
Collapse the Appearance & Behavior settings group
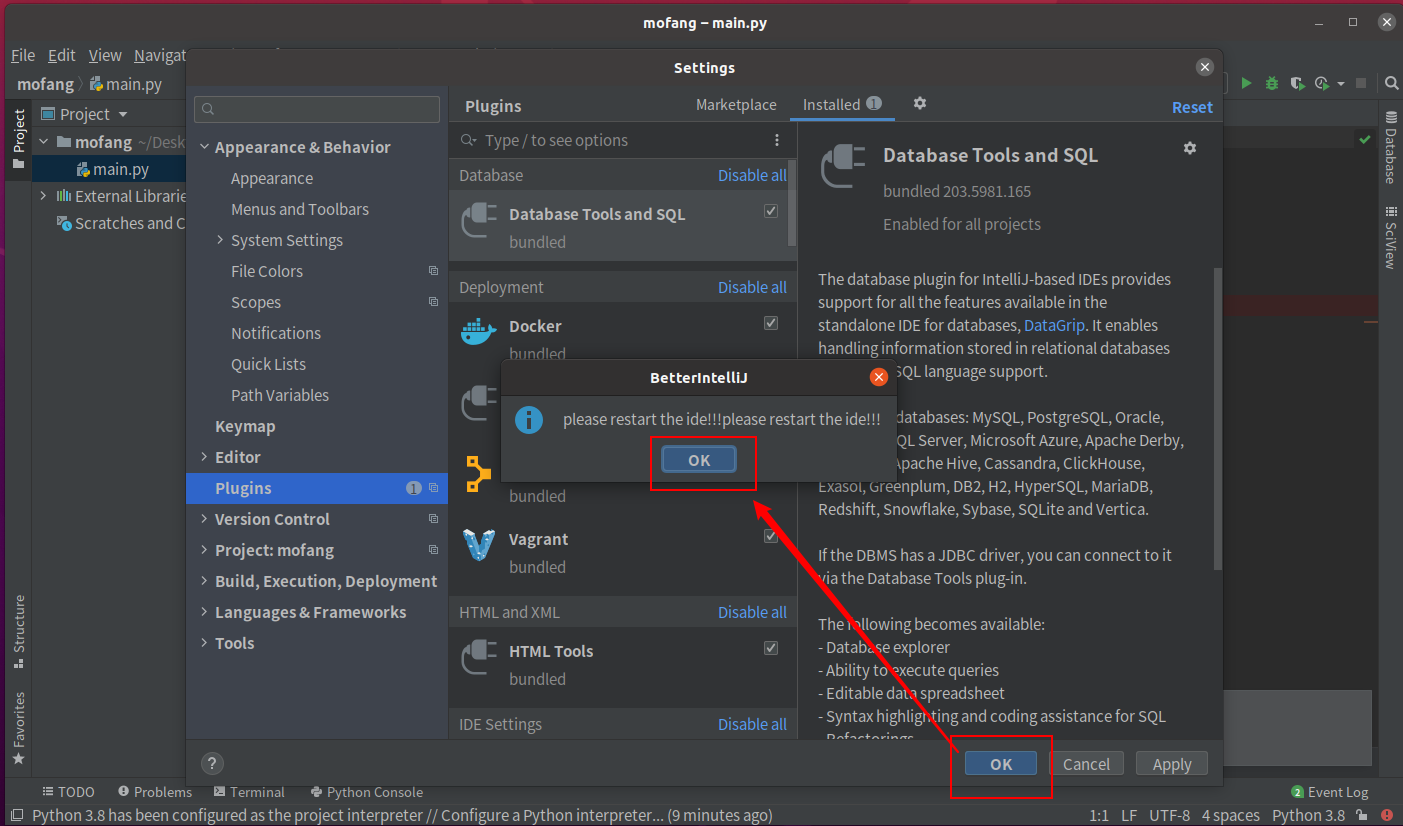(x=205, y=147)
